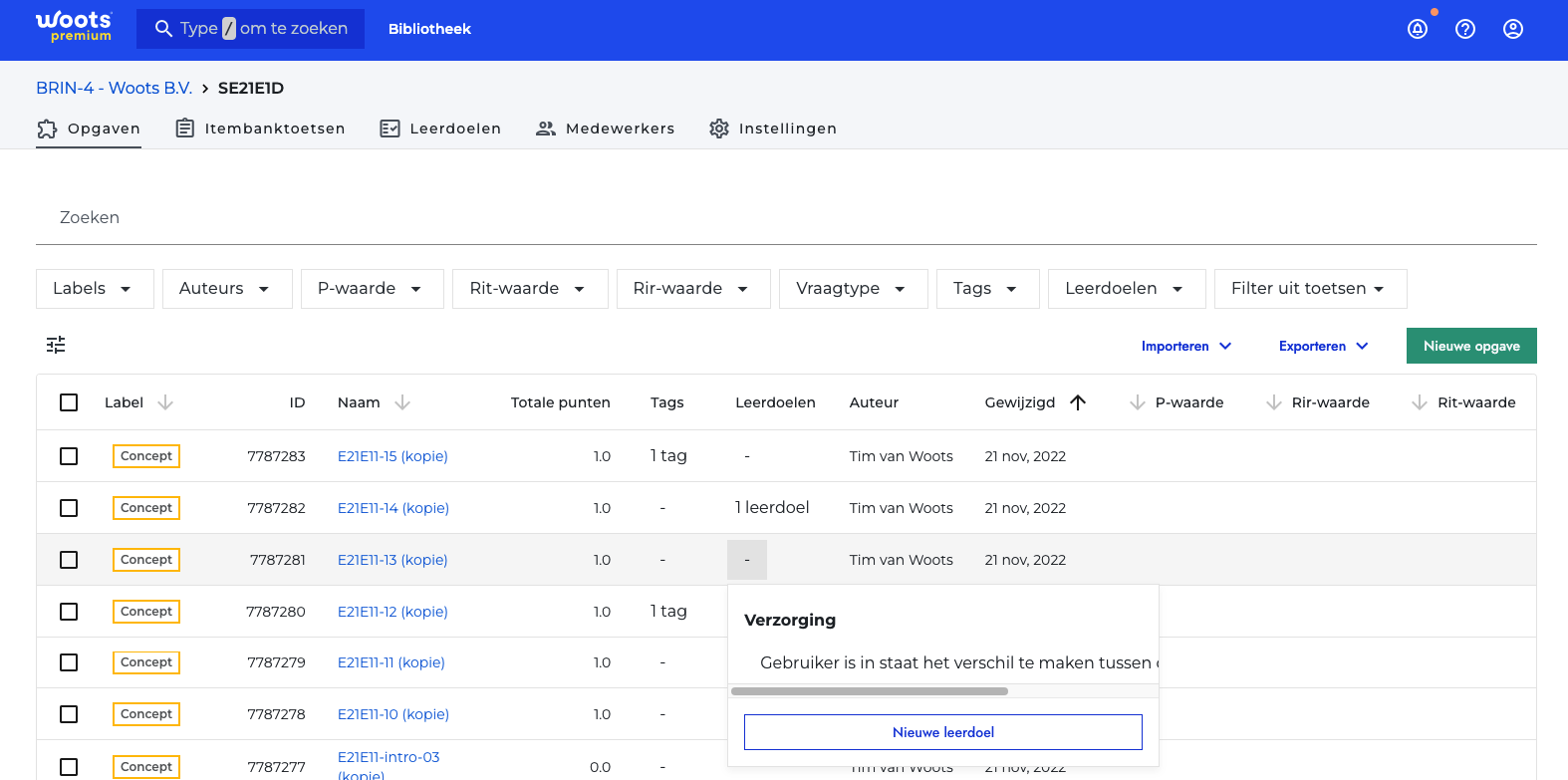The width and height of the screenshot is (1568, 780).
Task: Open the column settings tune icon
Action: (x=56, y=345)
